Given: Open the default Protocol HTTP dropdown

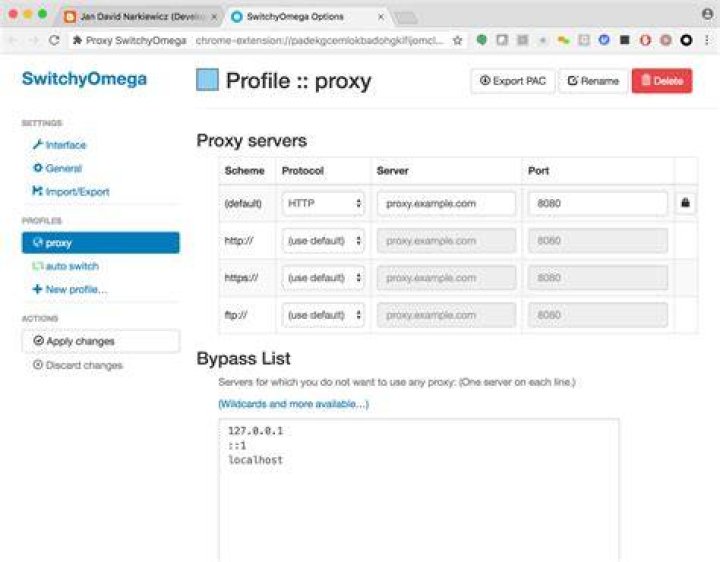Looking at the screenshot, I should [323, 203].
